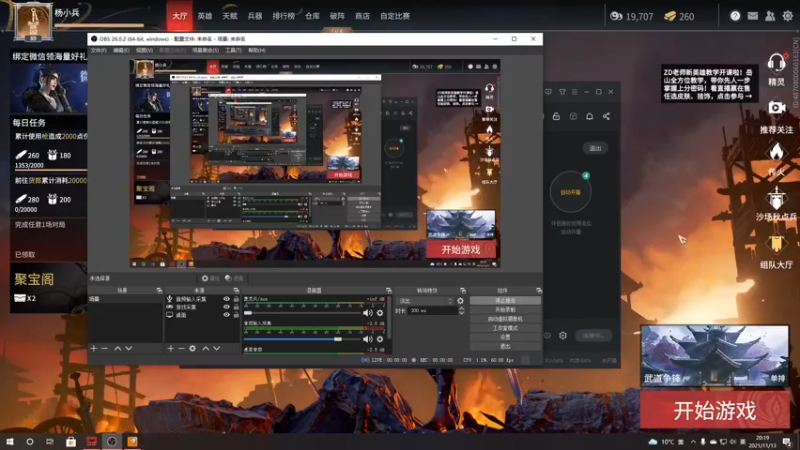Open the 组队大厅 team lobby icon
This screenshot has height=450, width=800.
coord(776,244)
